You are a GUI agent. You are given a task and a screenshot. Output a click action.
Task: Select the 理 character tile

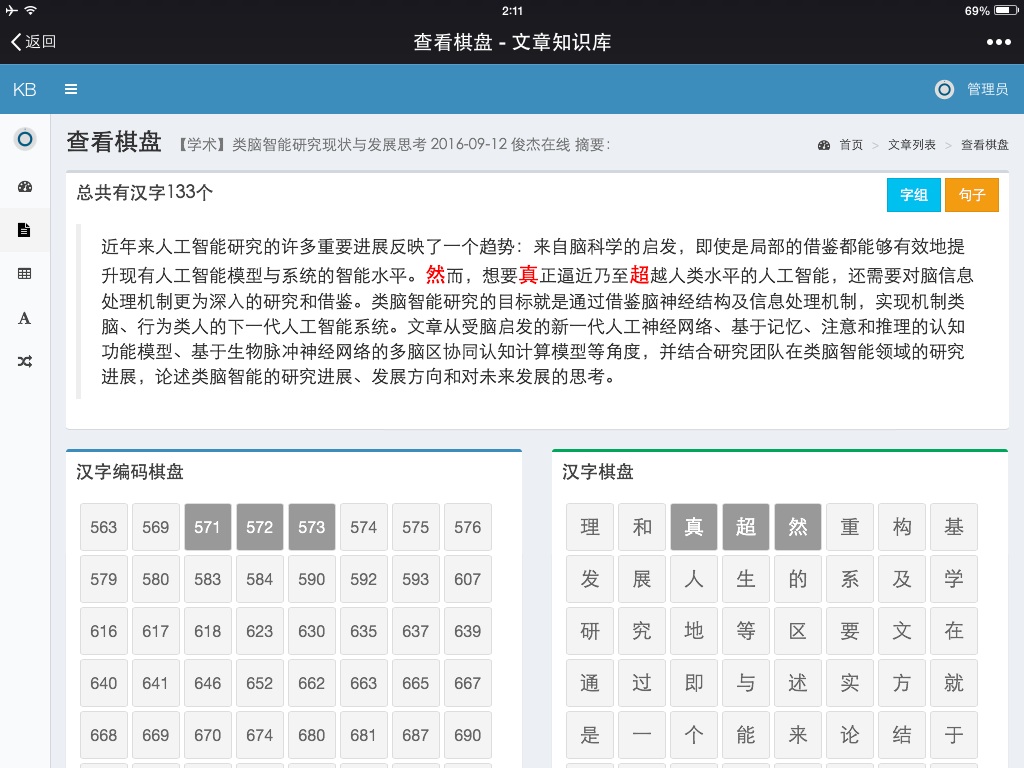[x=590, y=527]
